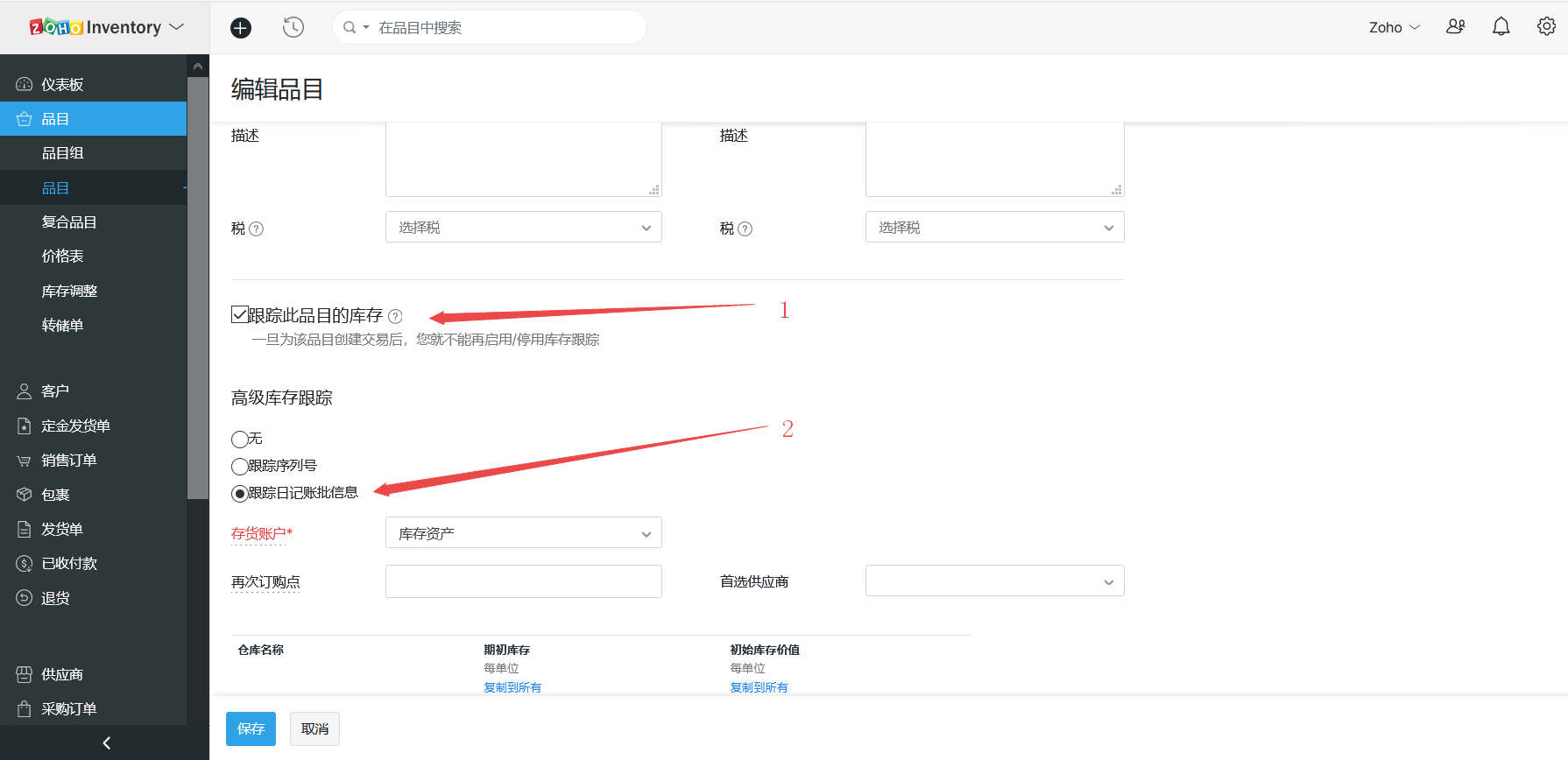
Task: Open the left 选择税 dropdown
Action: pyautogui.click(x=523, y=228)
